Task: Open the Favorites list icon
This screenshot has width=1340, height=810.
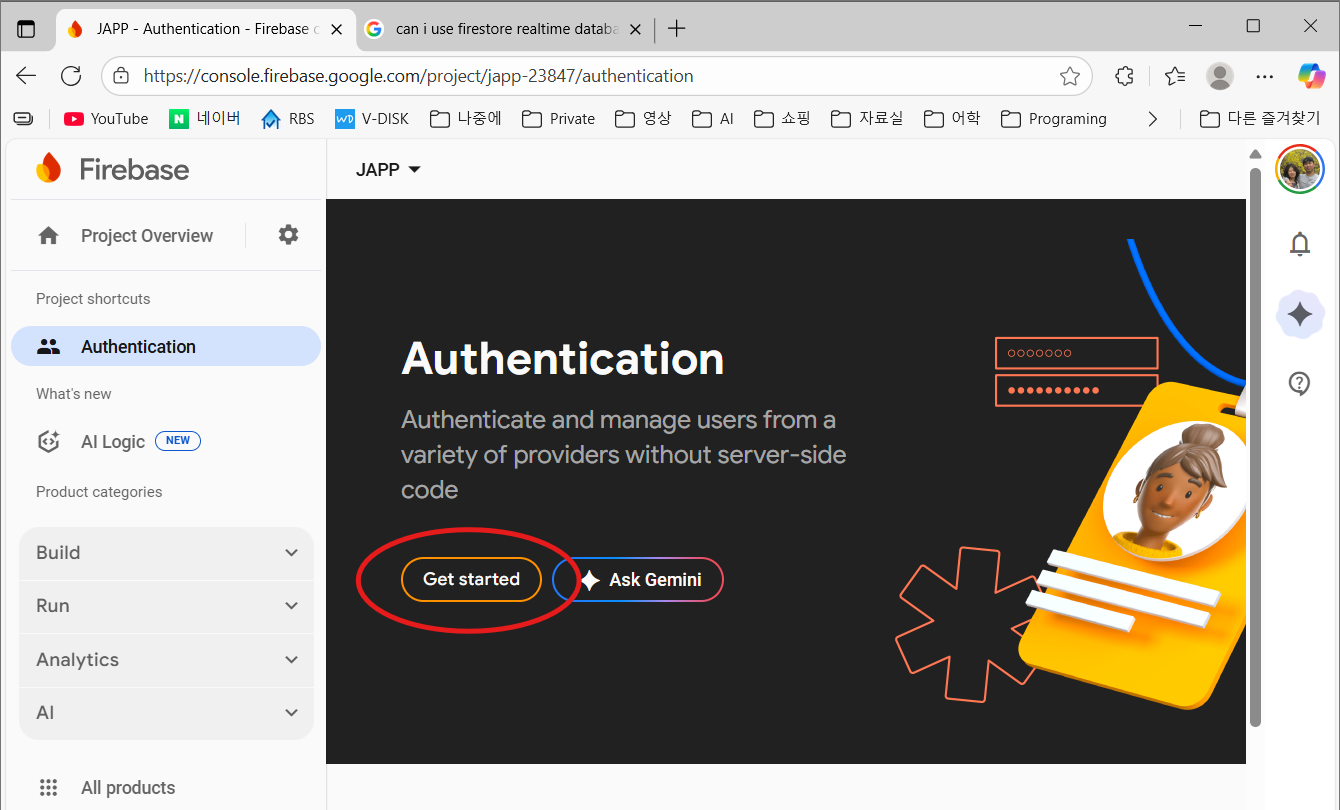Action: pyautogui.click(x=1175, y=76)
